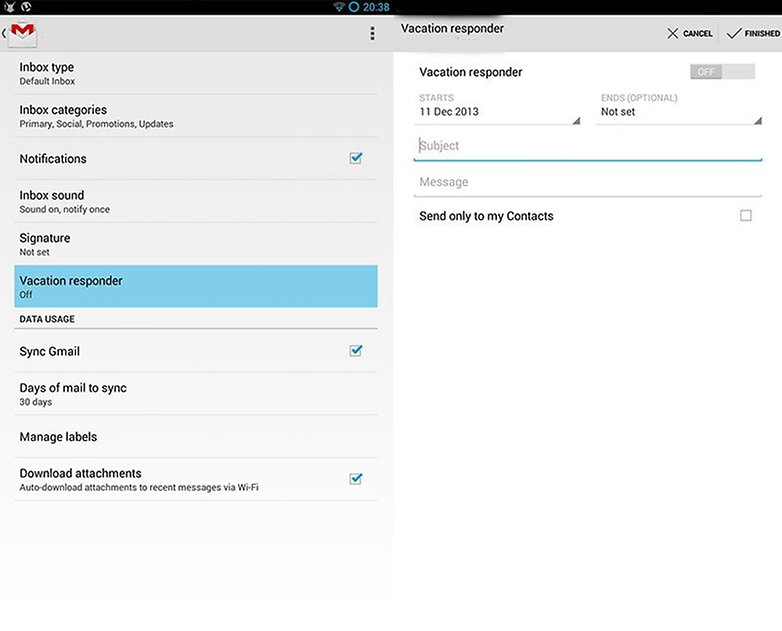Tap the Sync Gmail row label

click(x=49, y=351)
